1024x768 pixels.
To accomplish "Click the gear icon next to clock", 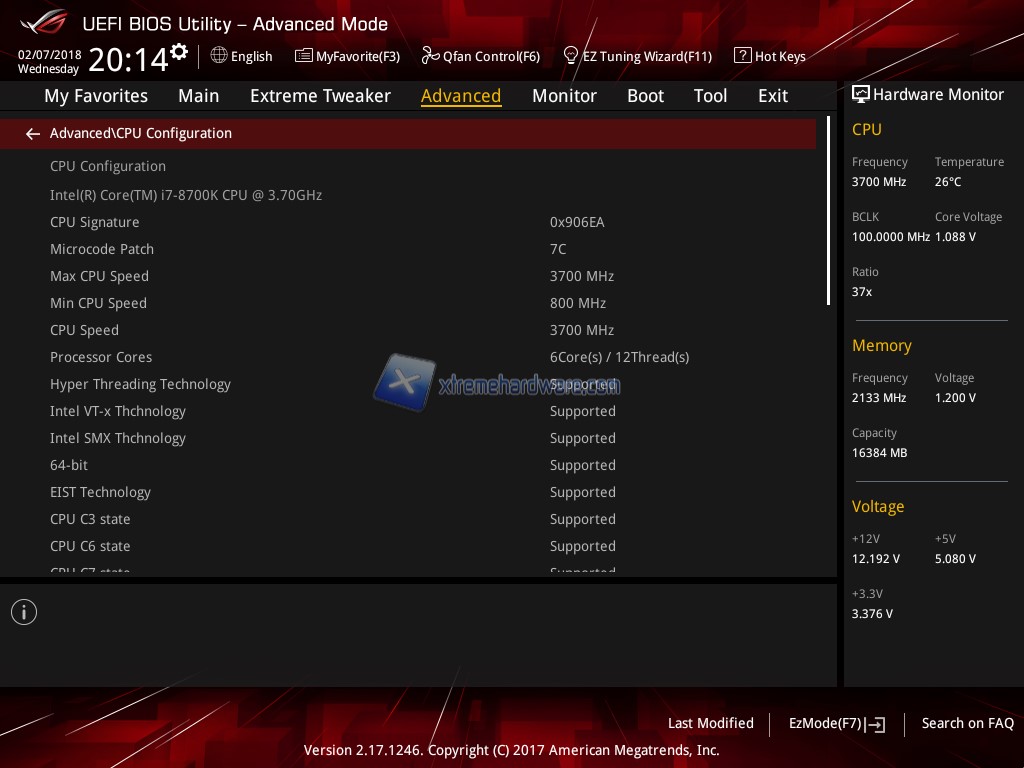I will coord(179,51).
